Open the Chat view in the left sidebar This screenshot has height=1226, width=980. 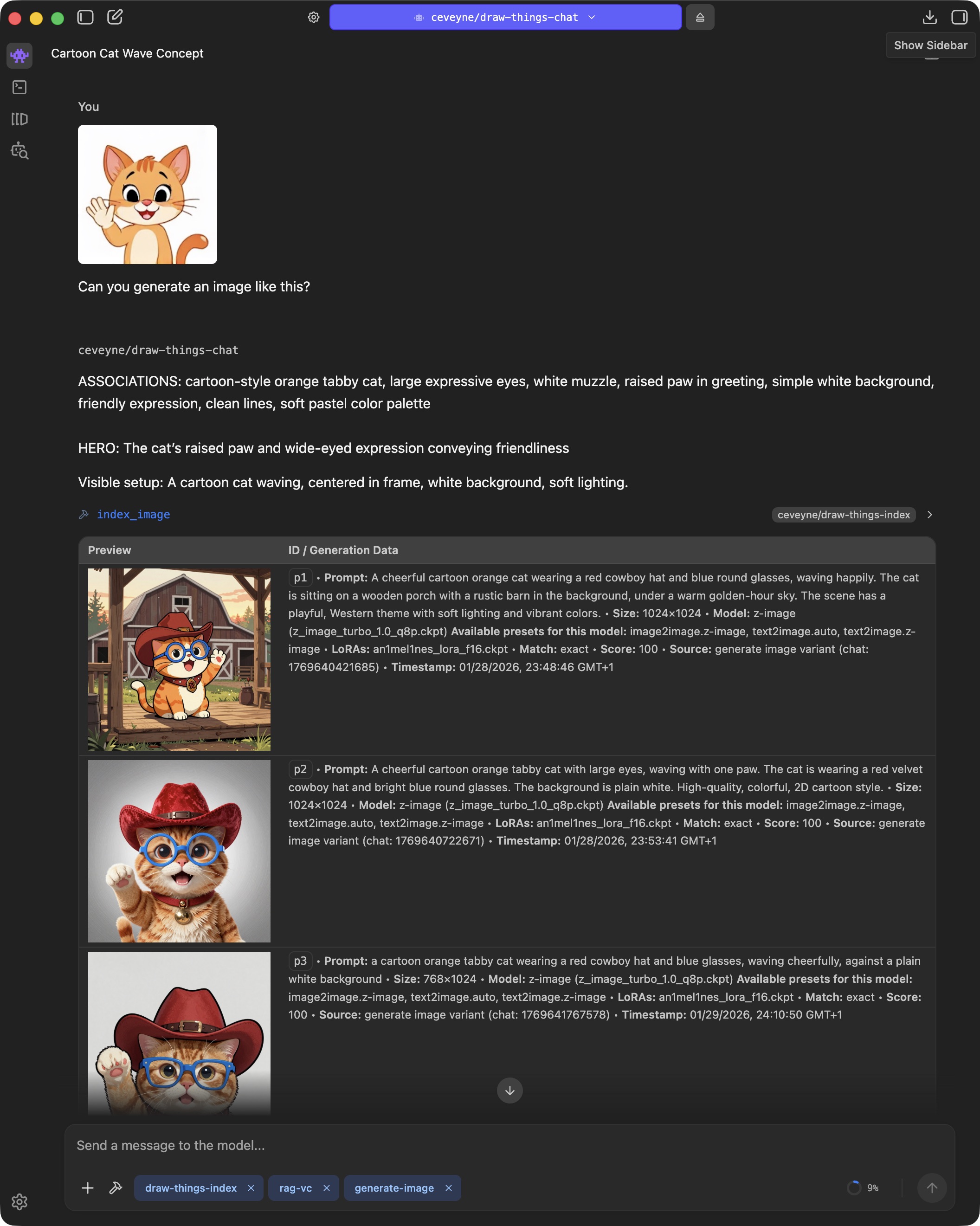click(x=19, y=55)
